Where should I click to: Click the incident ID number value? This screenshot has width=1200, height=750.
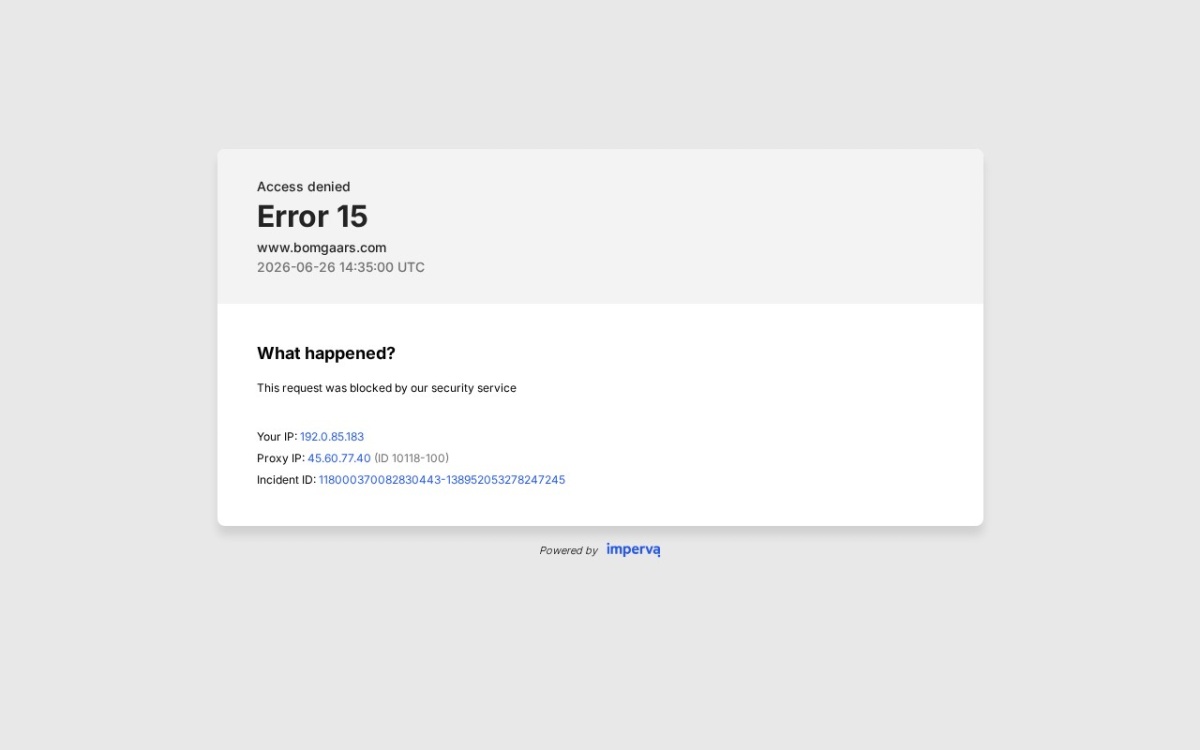coord(442,480)
